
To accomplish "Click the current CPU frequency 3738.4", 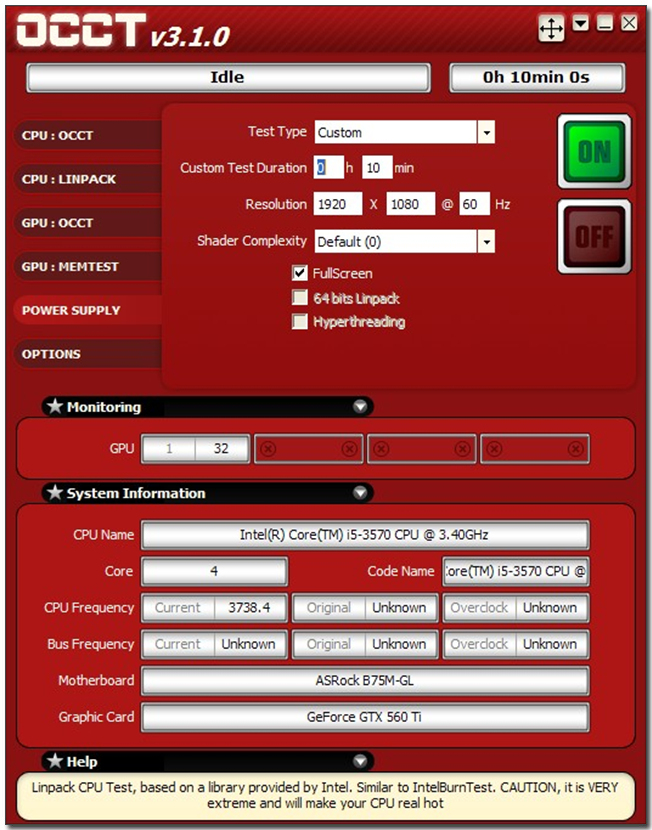I will point(250,608).
